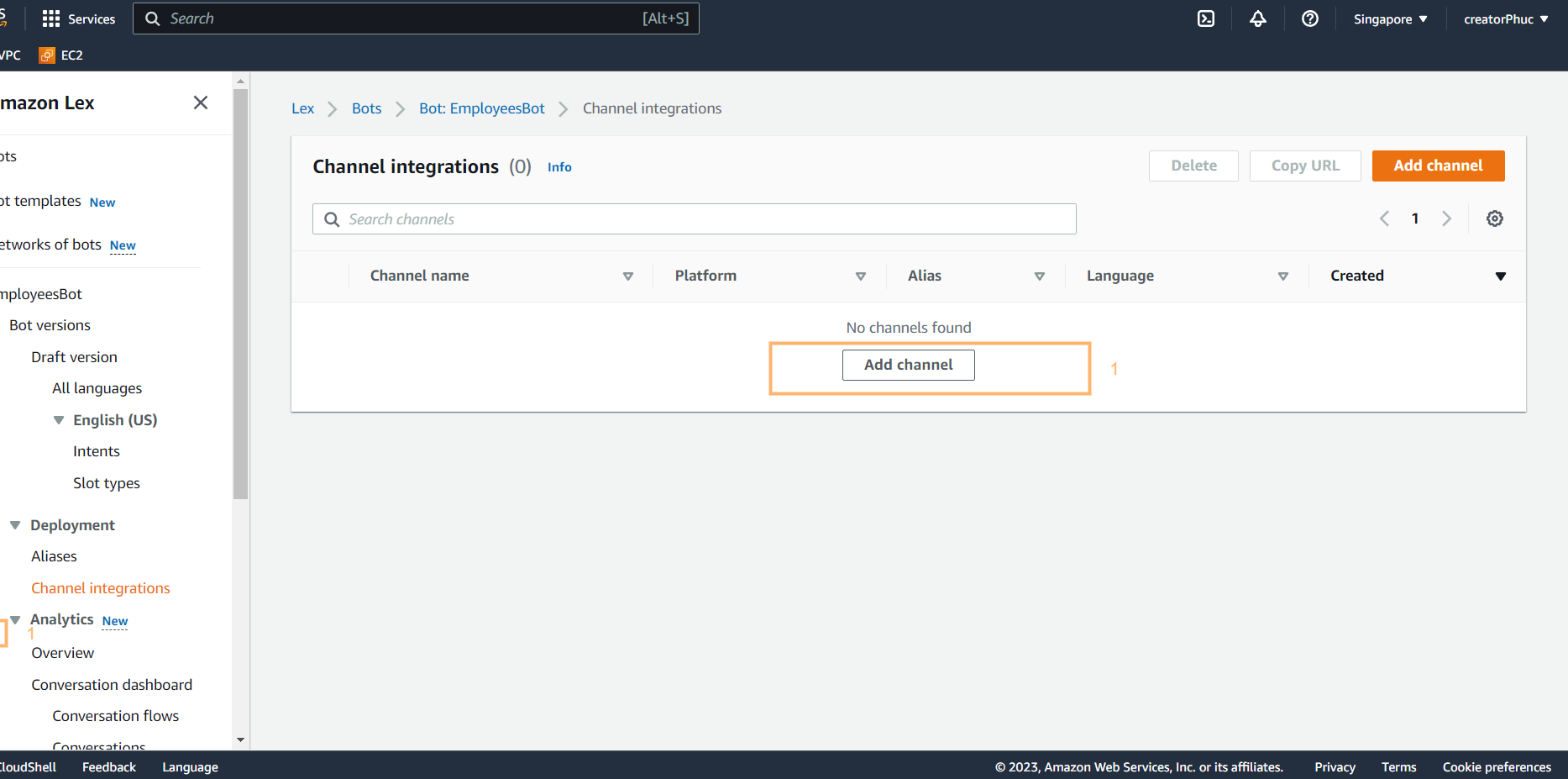Select Draft version in sidebar

[x=74, y=357]
